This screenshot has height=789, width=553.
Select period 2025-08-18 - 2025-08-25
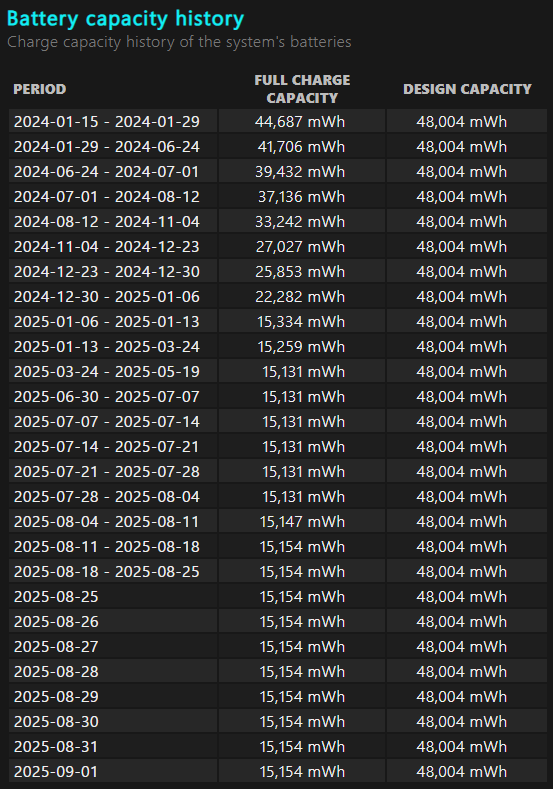pos(107,572)
